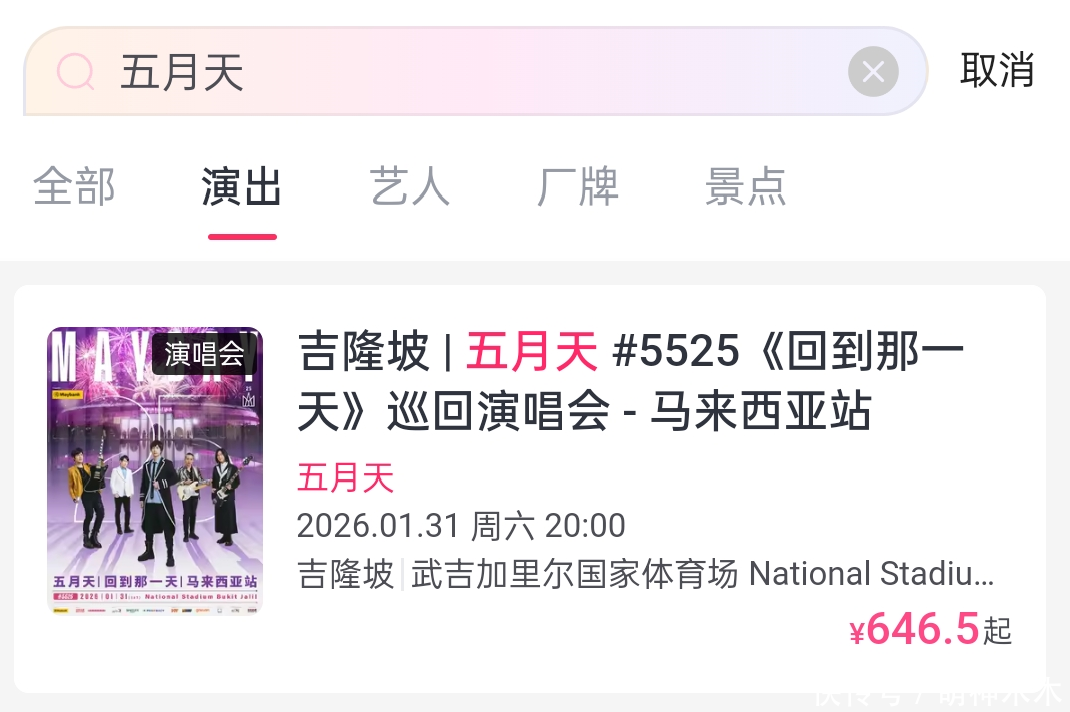Screen dimensions: 1070x712
Task: Tap 取消 to cancel search
Action: [x=997, y=70]
